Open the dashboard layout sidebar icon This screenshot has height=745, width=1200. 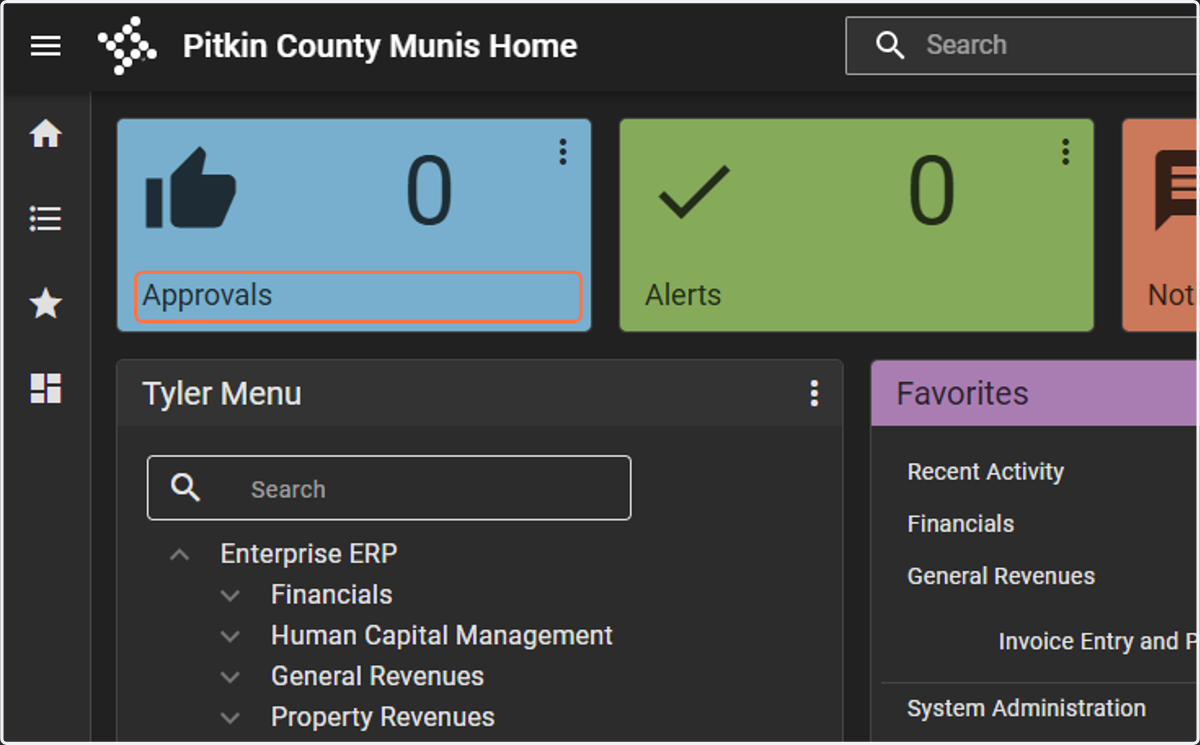(x=46, y=389)
